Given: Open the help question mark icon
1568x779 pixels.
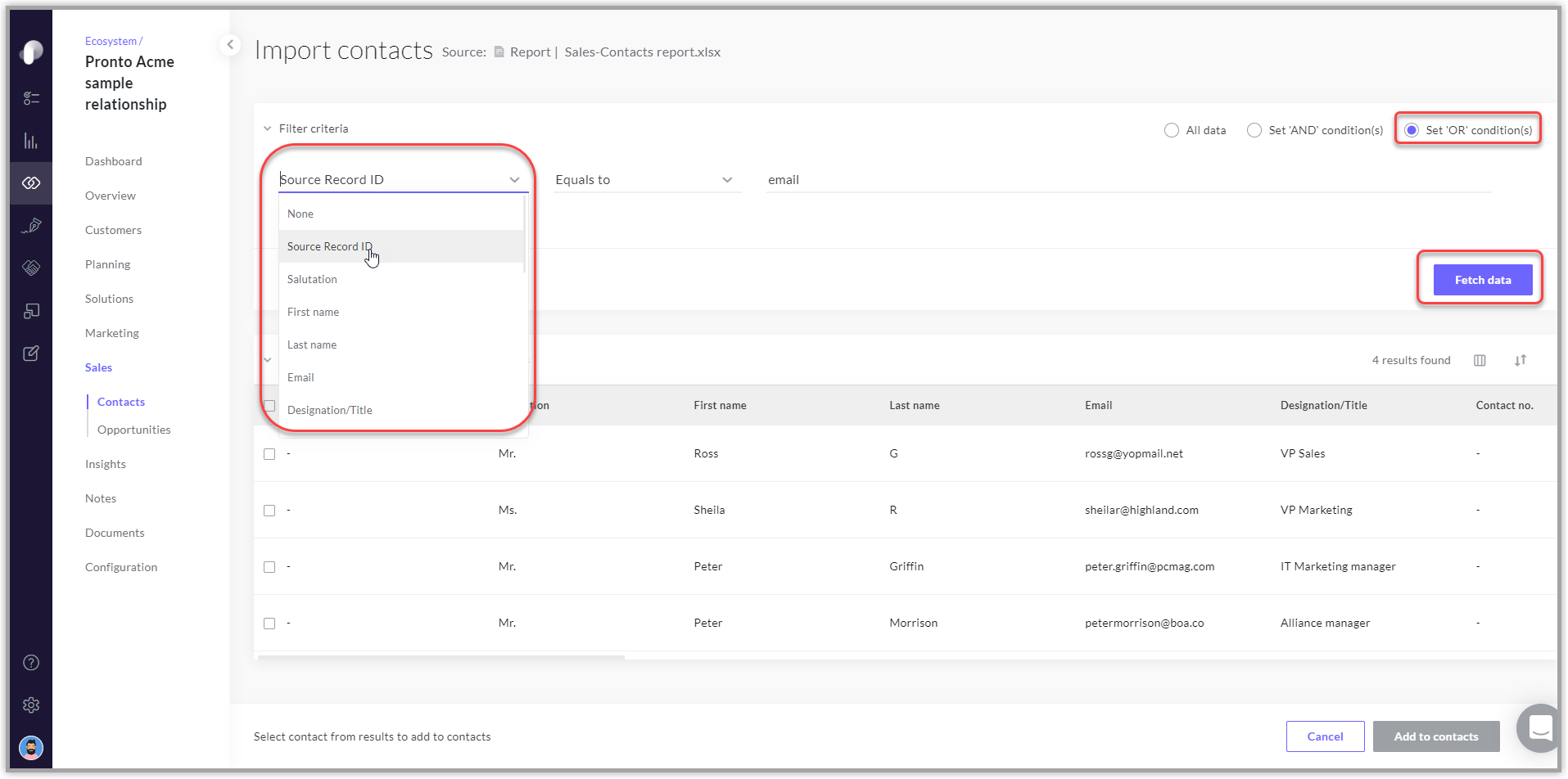Looking at the screenshot, I should click(31, 663).
